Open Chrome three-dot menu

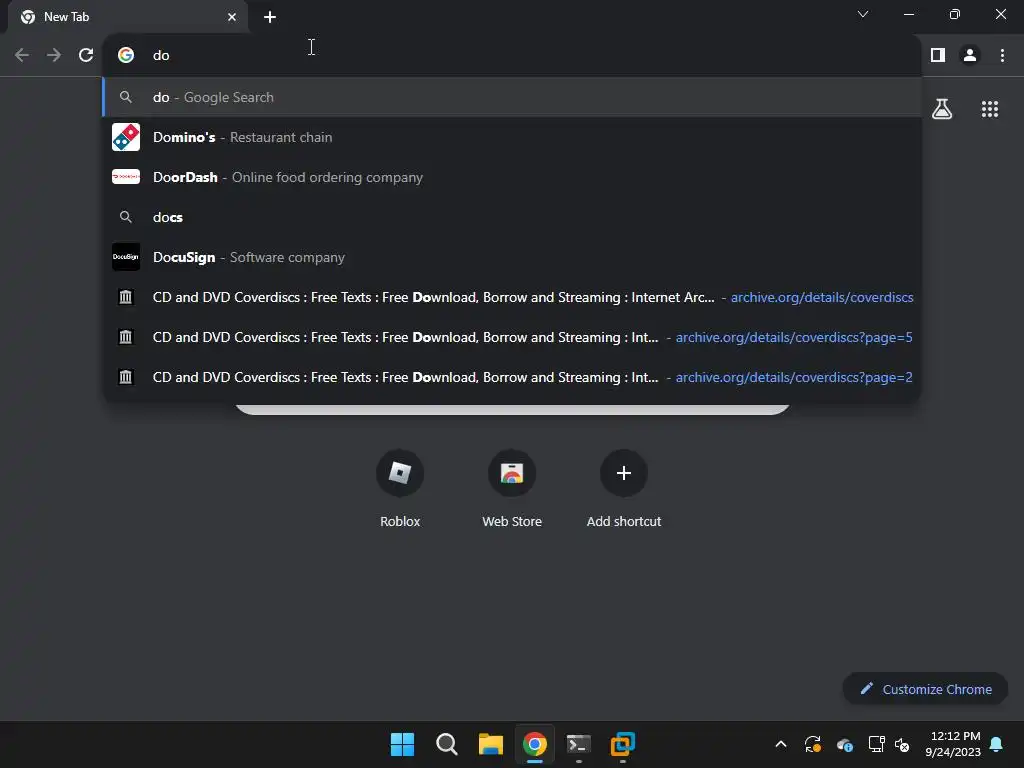coord(1002,55)
